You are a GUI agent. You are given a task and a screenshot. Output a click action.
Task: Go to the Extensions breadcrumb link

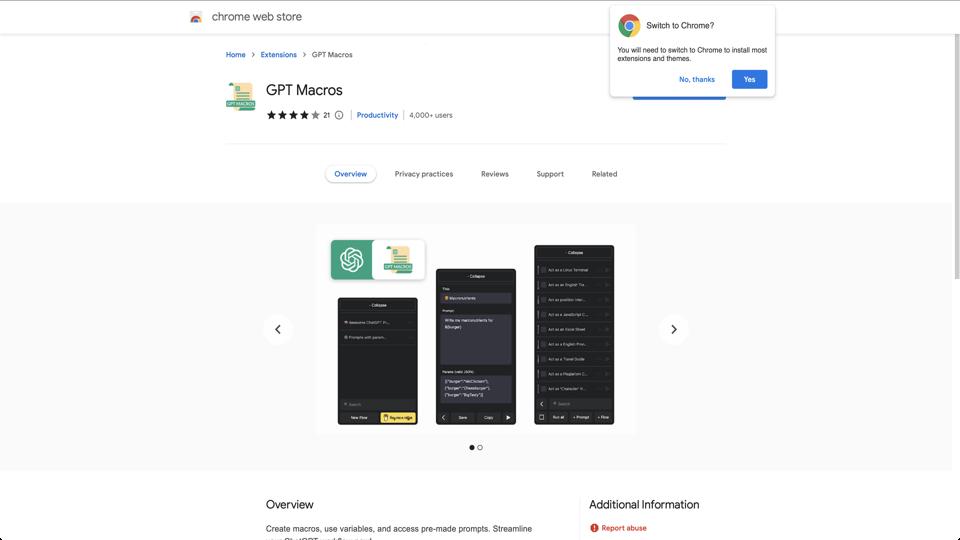279,54
